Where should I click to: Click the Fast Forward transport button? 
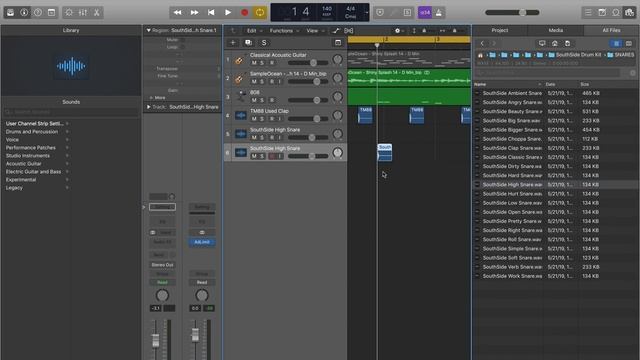click(194, 12)
